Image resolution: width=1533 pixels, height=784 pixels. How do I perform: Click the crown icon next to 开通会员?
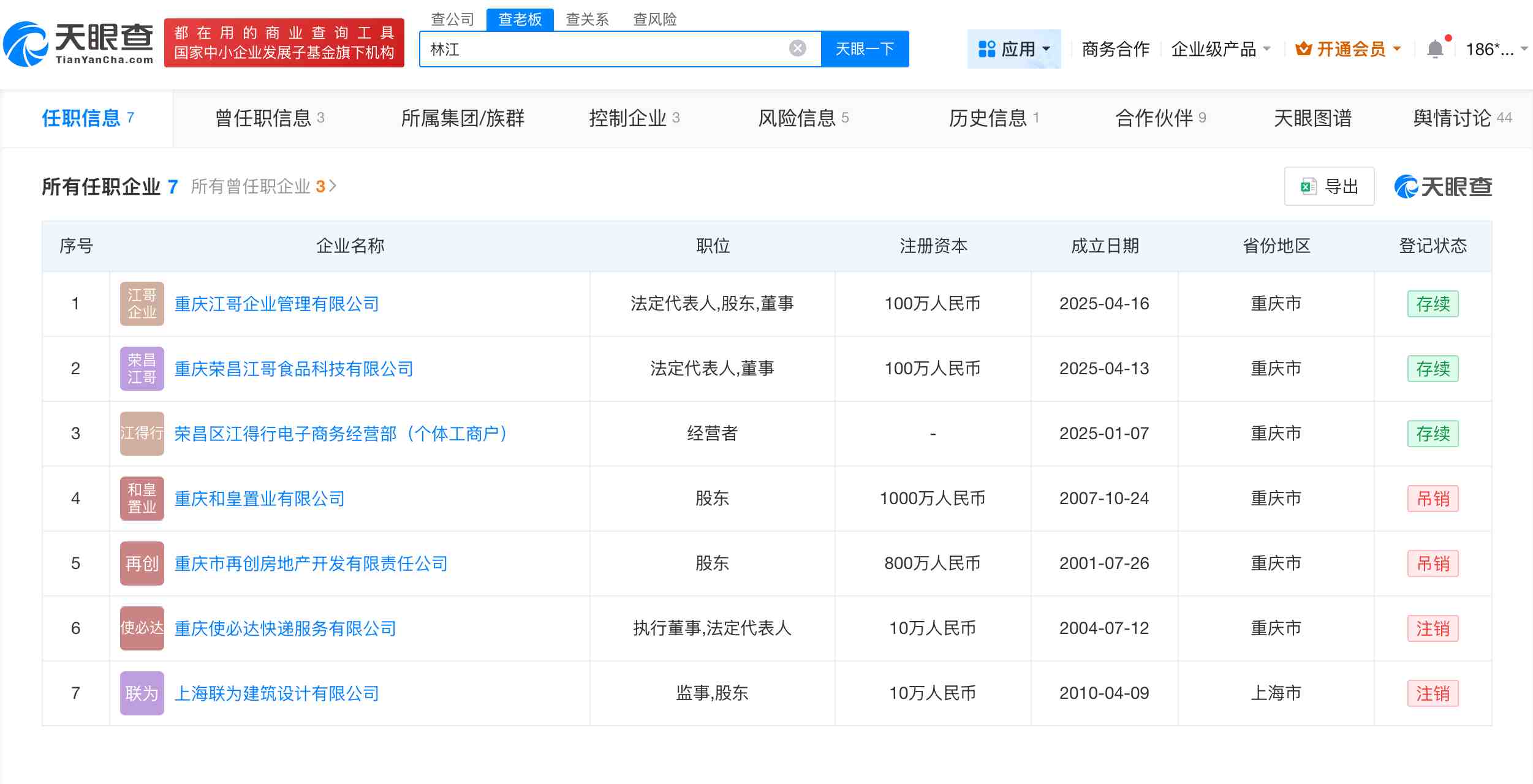click(x=1304, y=48)
